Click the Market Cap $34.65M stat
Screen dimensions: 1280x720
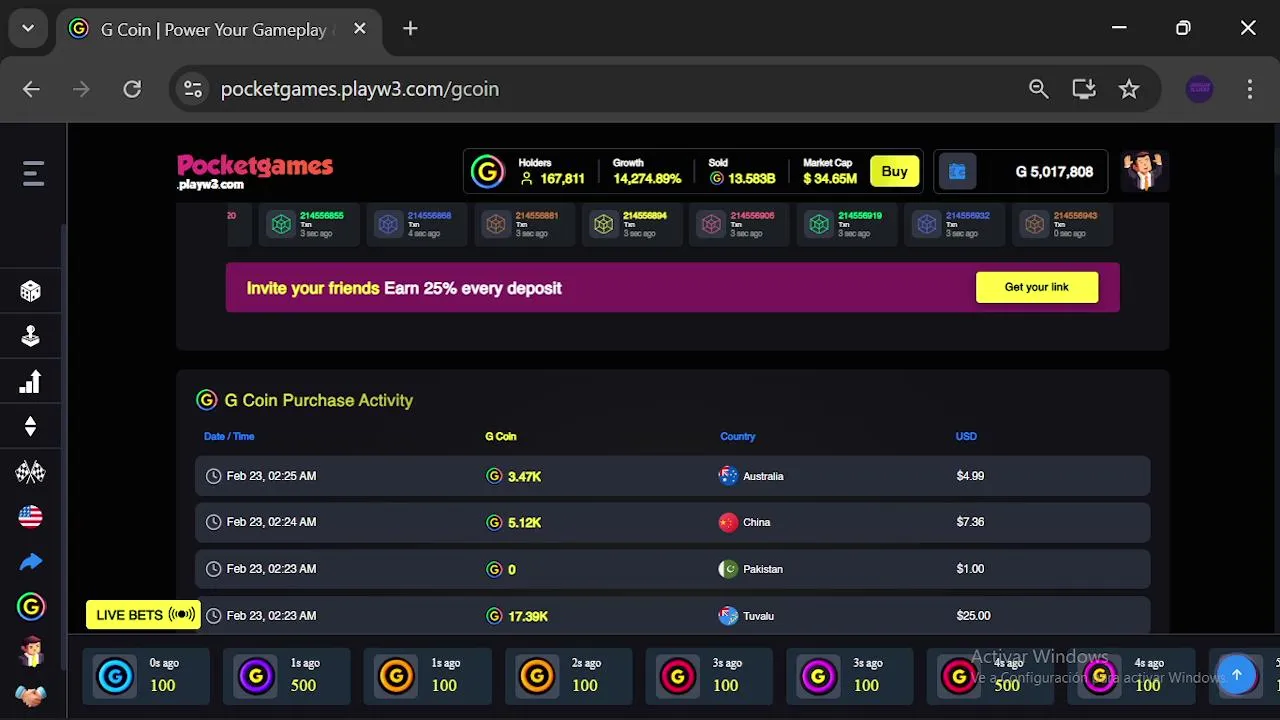pos(830,172)
